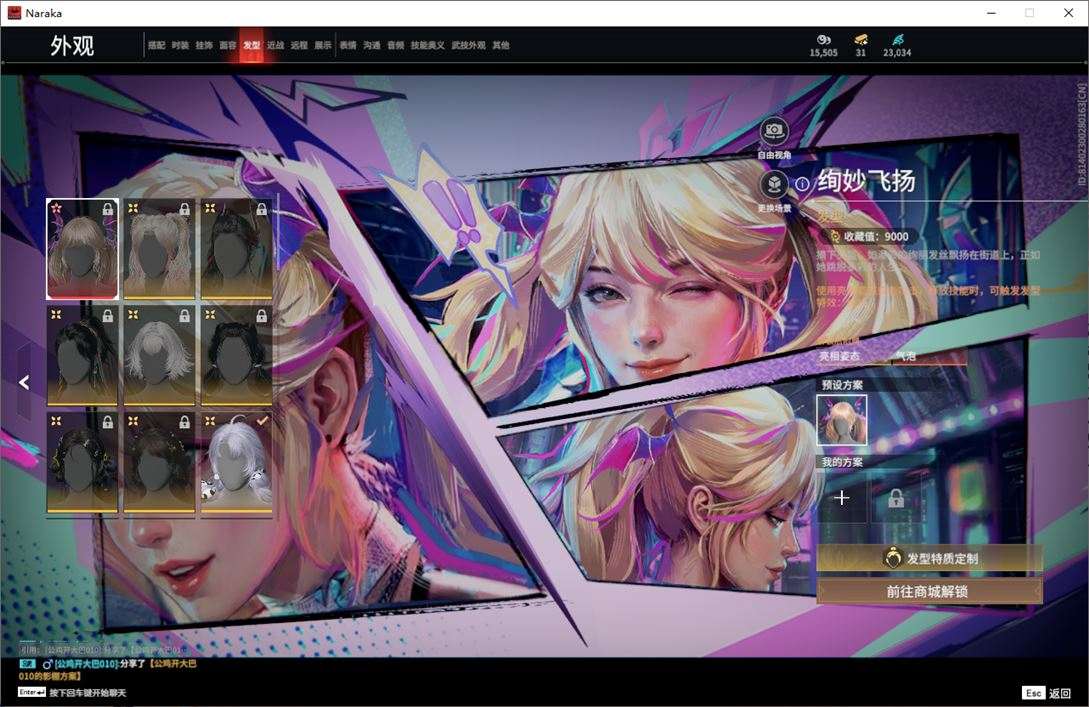Select the highlighted 发型 tab
The height and width of the screenshot is (707, 1089).
coord(251,45)
